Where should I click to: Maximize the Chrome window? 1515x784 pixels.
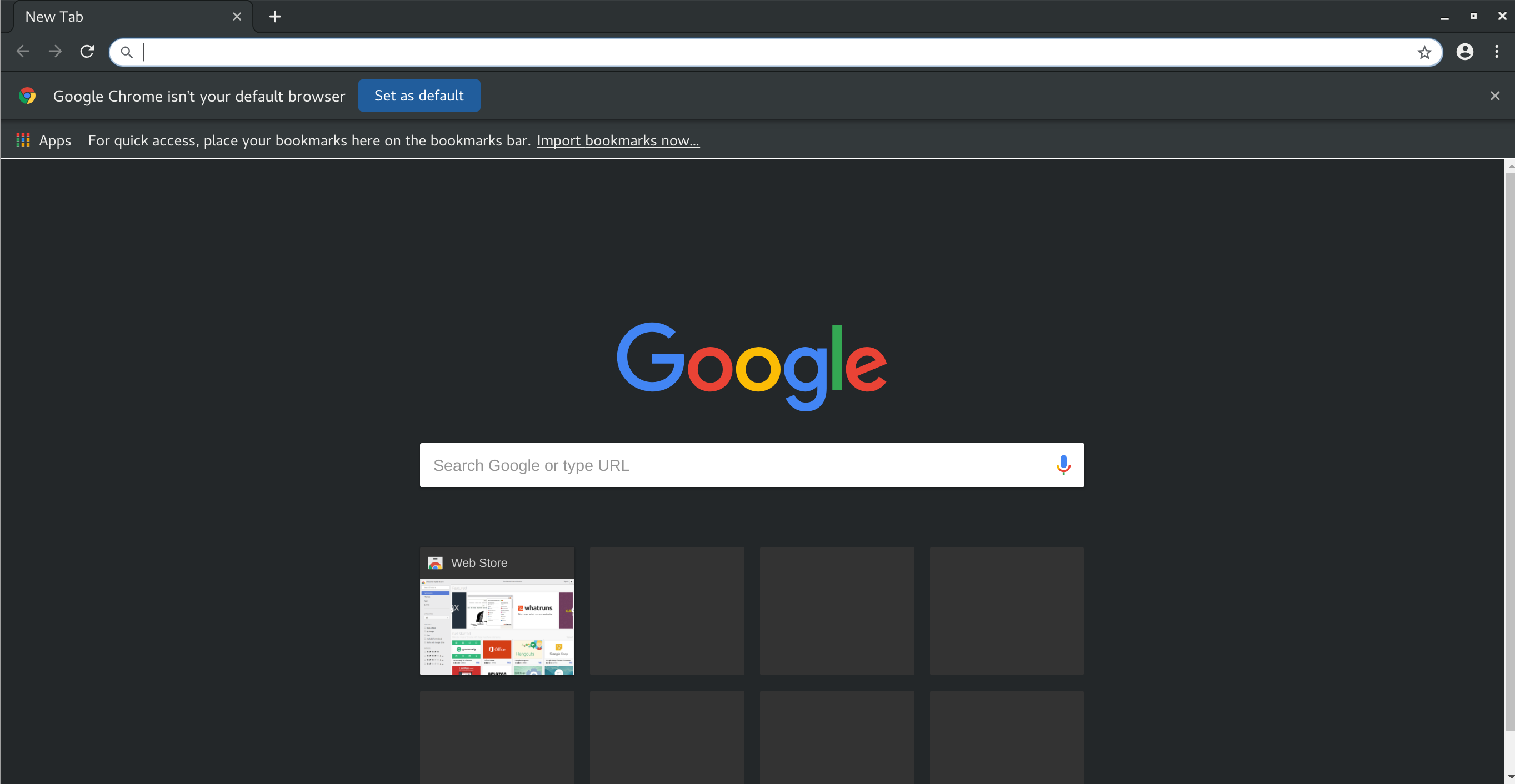click(x=1473, y=17)
